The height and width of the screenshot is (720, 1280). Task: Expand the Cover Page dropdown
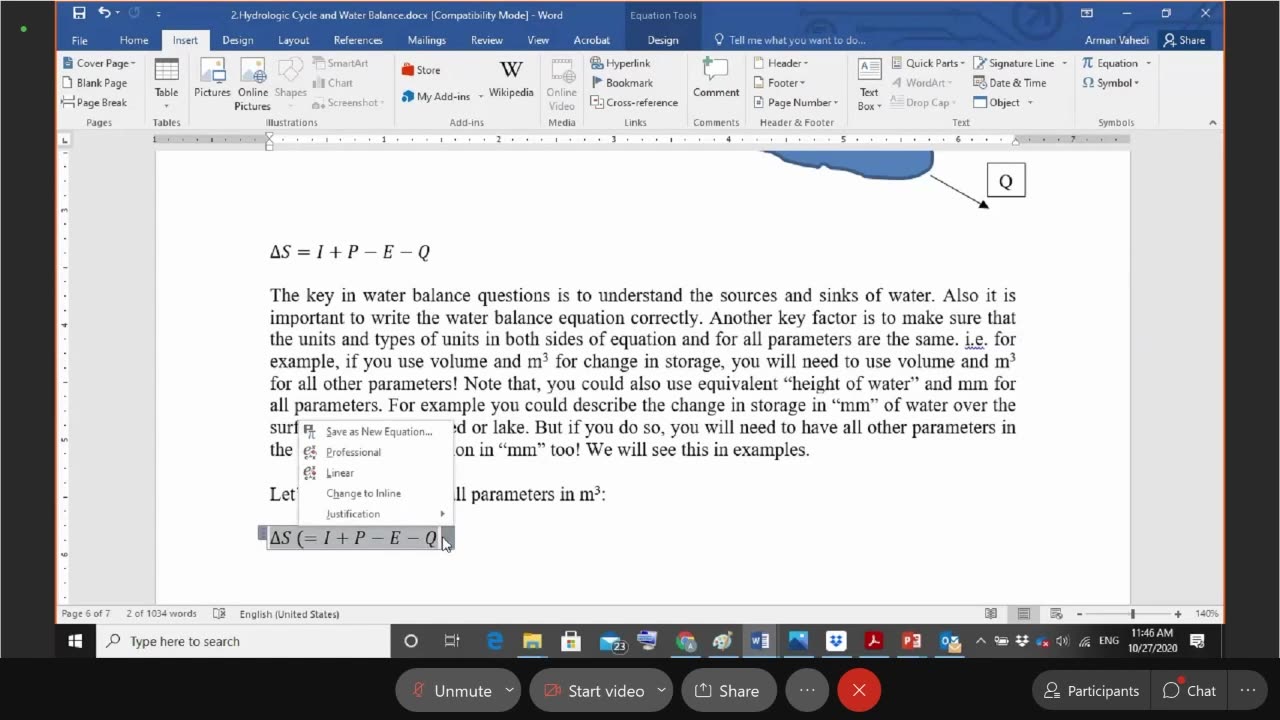click(134, 63)
